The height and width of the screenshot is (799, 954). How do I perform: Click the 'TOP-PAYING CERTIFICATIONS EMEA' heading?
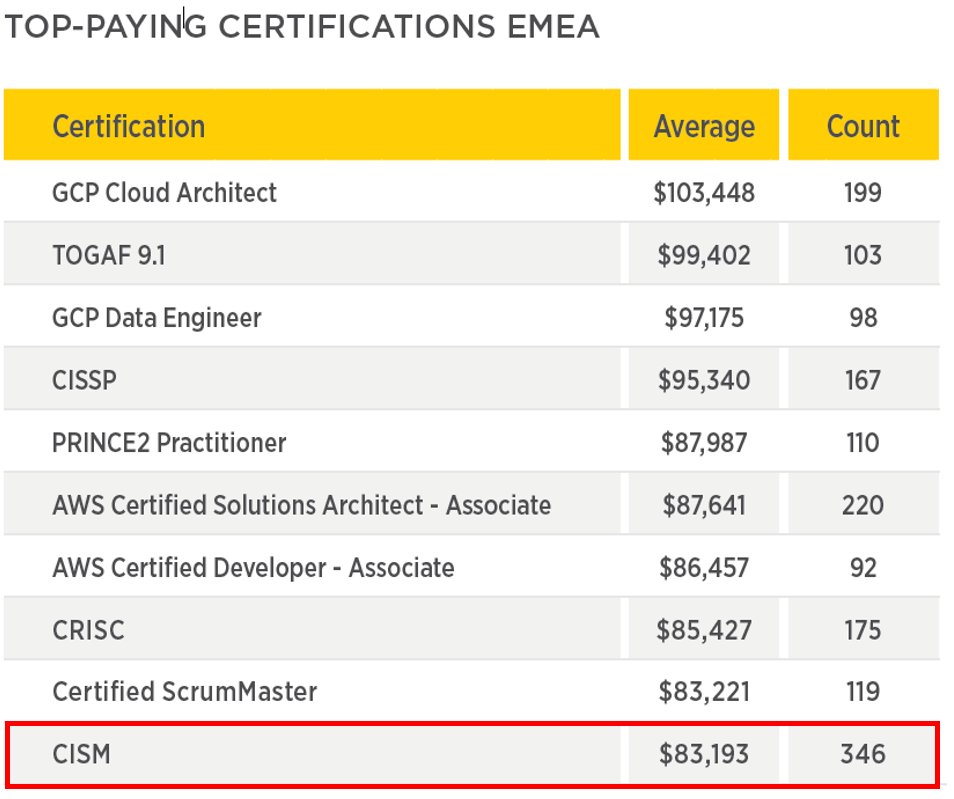302,27
